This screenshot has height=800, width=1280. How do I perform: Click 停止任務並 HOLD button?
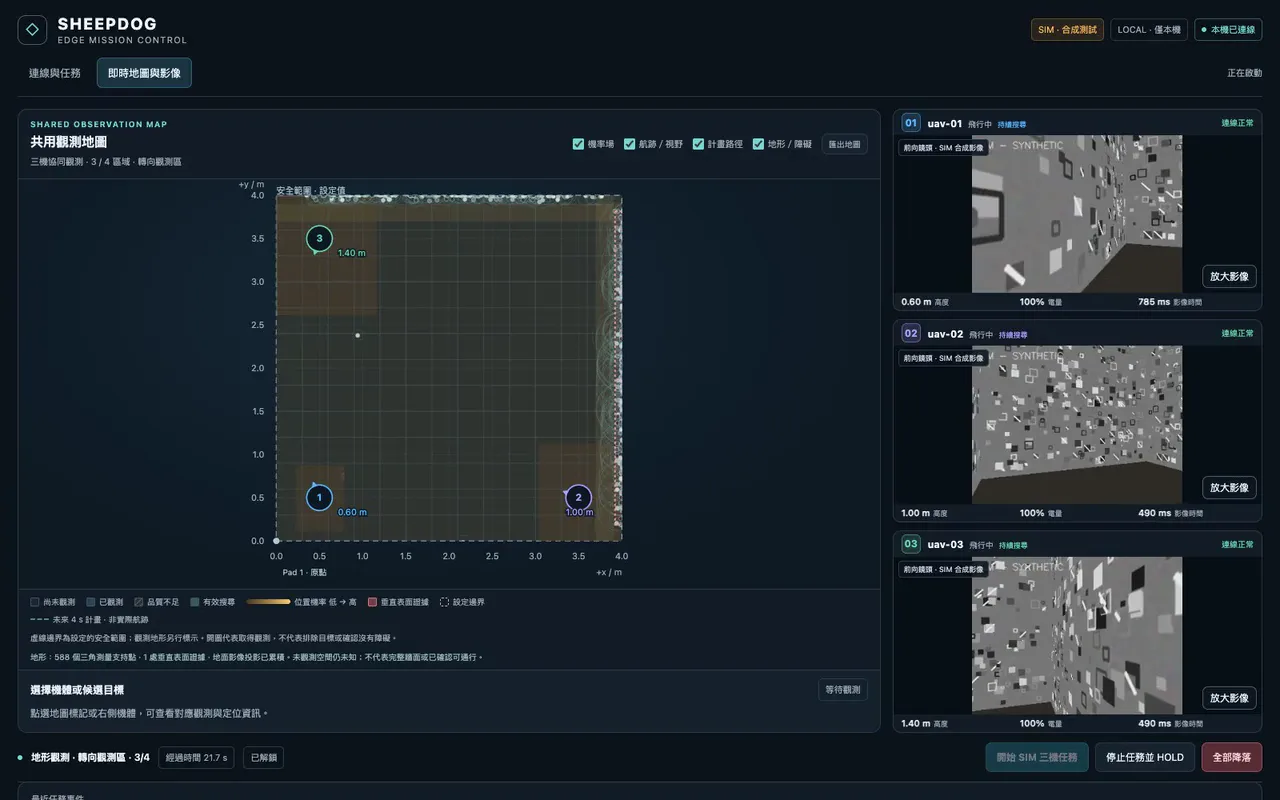click(1145, 757)
